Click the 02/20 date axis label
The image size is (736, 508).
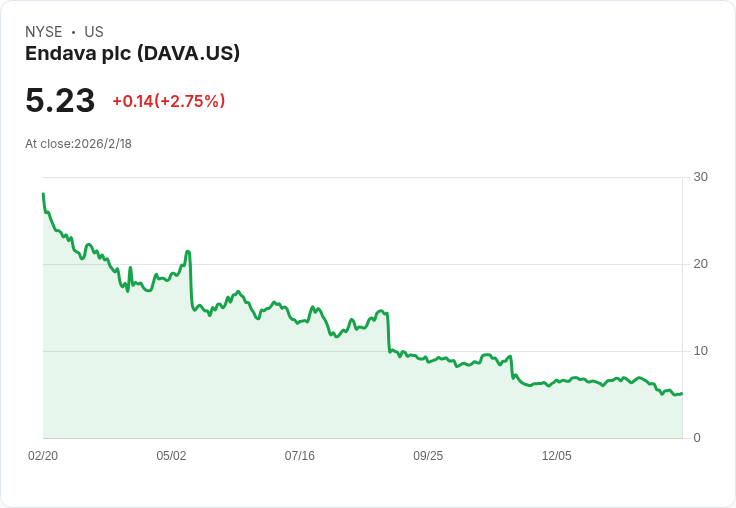pyautogui.click(x=43, y=455)
